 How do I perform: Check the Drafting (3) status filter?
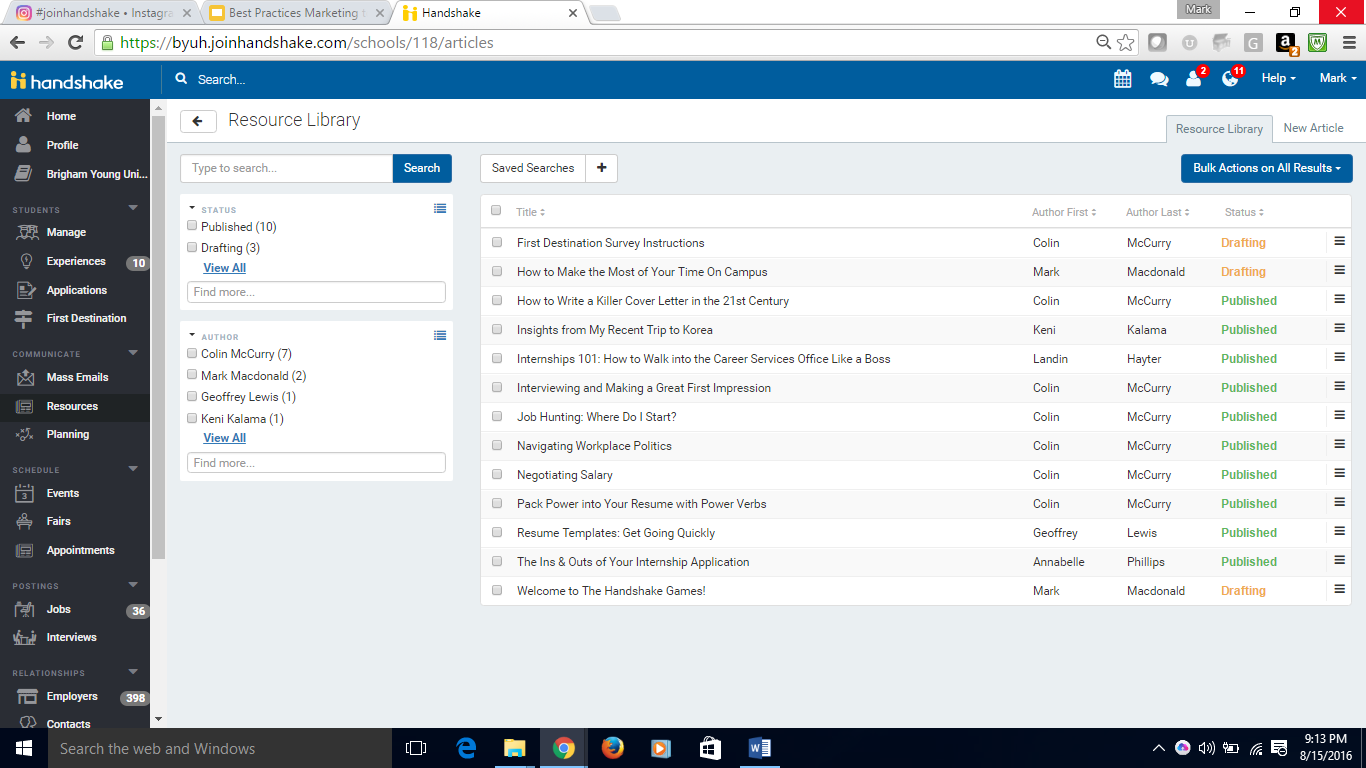coord(192,247)
